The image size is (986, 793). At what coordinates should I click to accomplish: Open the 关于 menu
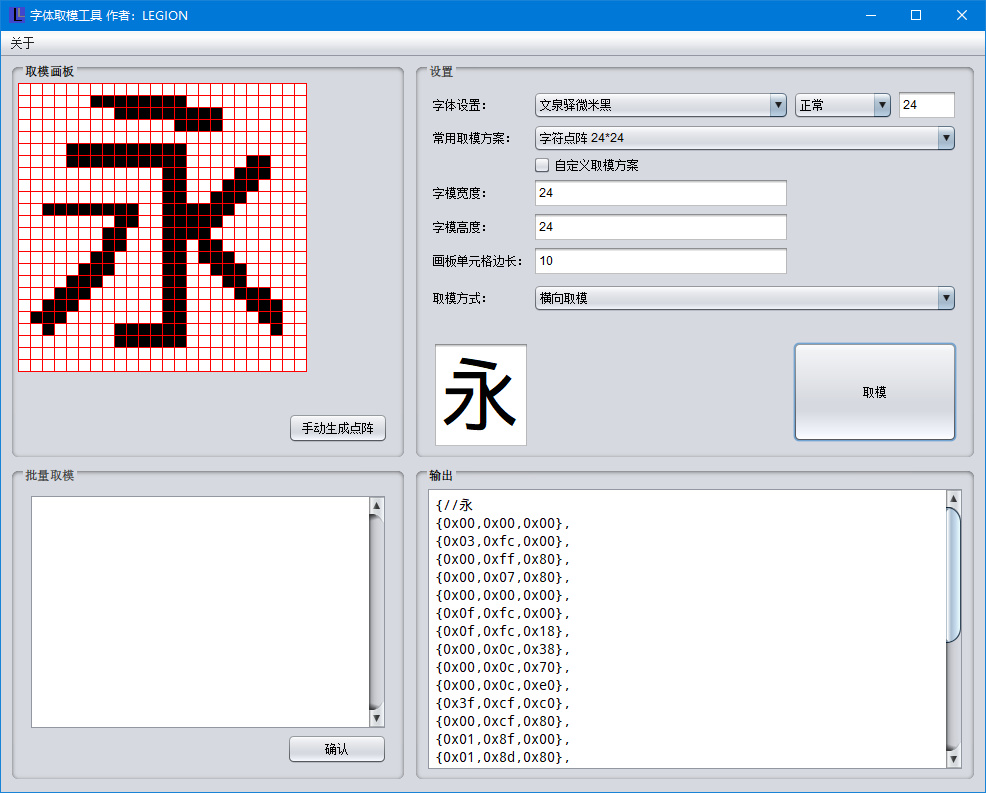tap(21, 43)
